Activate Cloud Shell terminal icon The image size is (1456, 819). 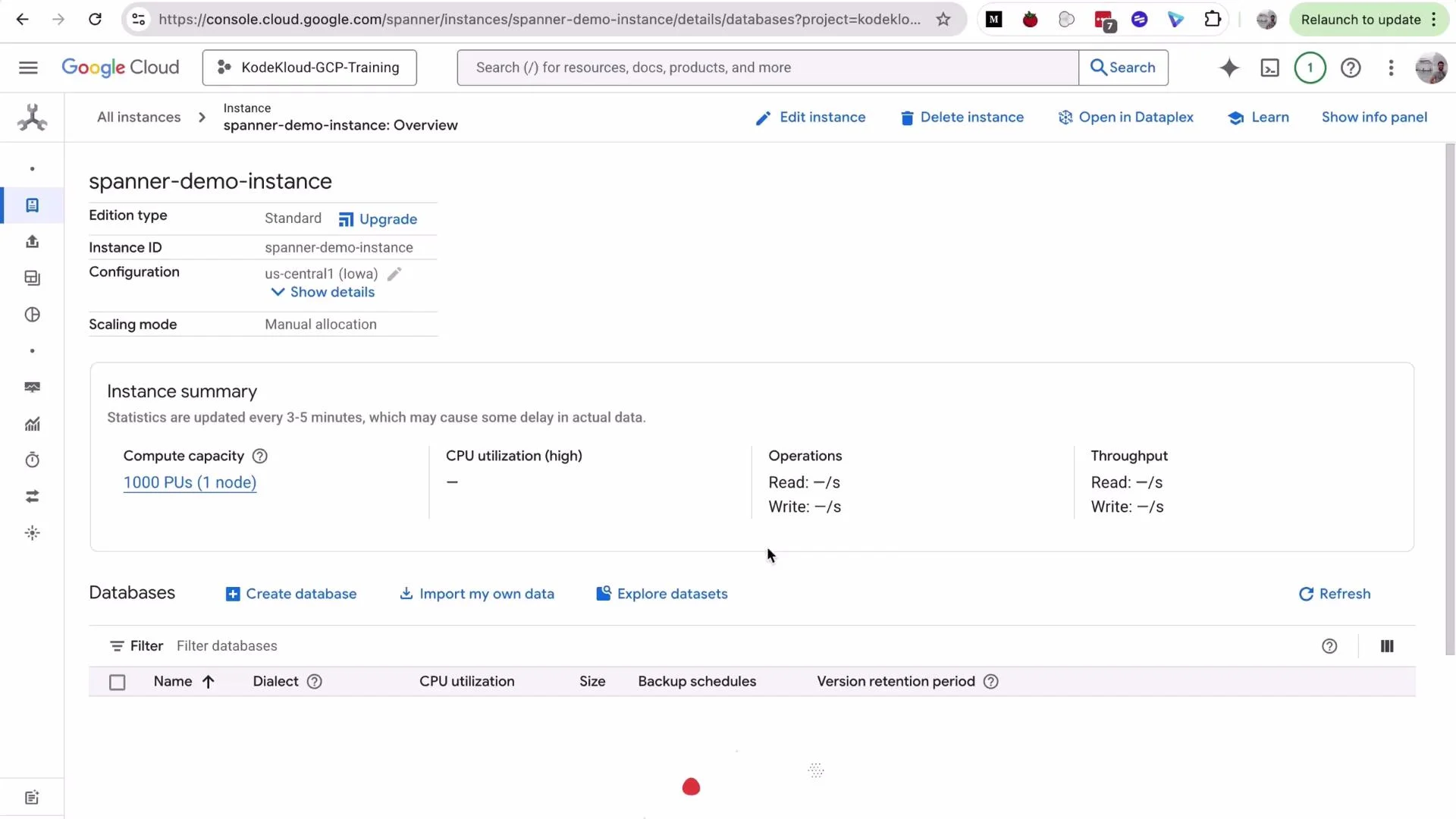(x=1269, y=67)
